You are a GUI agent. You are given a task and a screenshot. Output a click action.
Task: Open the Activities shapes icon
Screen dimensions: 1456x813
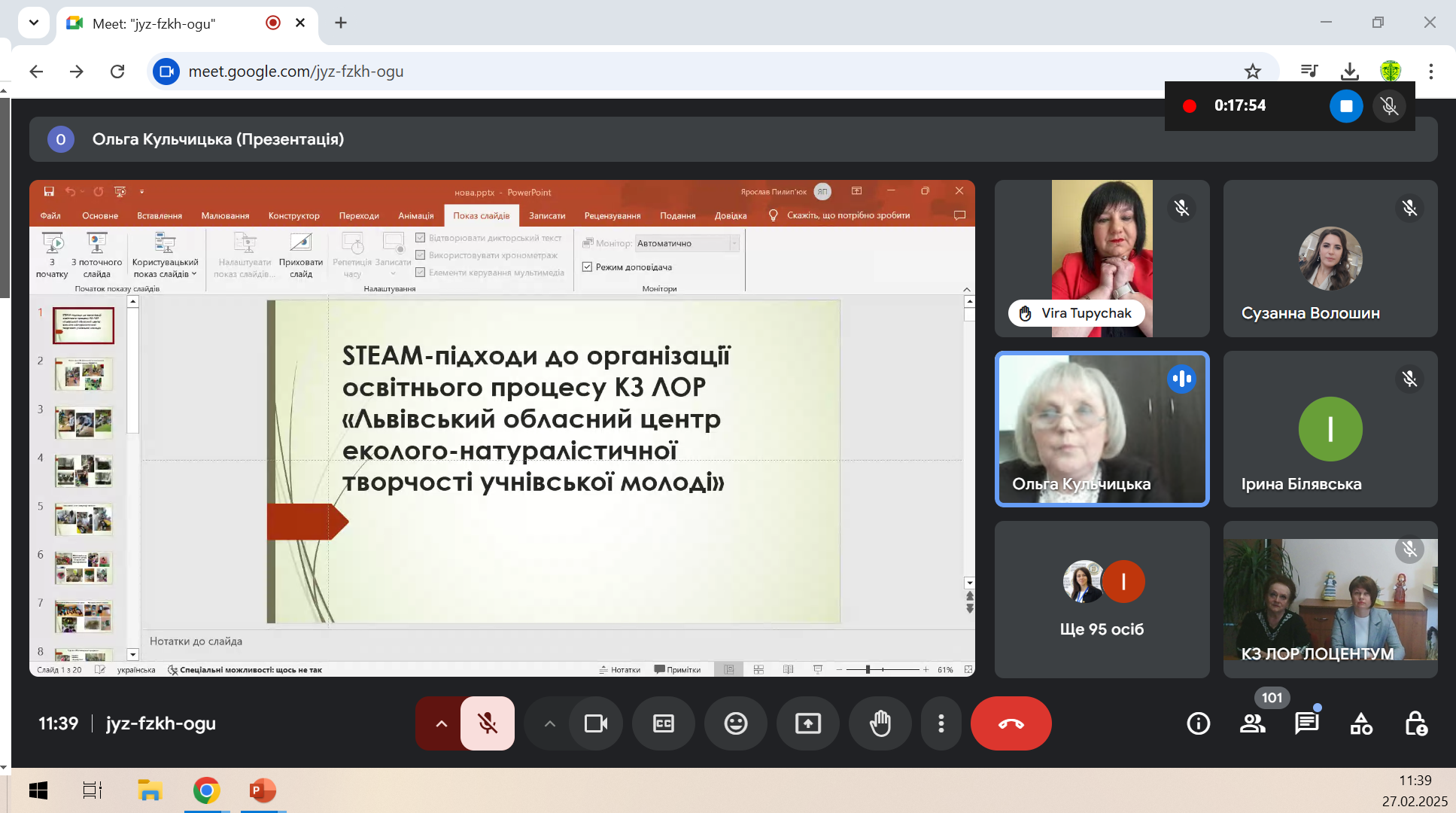[x=1360, y=723]
